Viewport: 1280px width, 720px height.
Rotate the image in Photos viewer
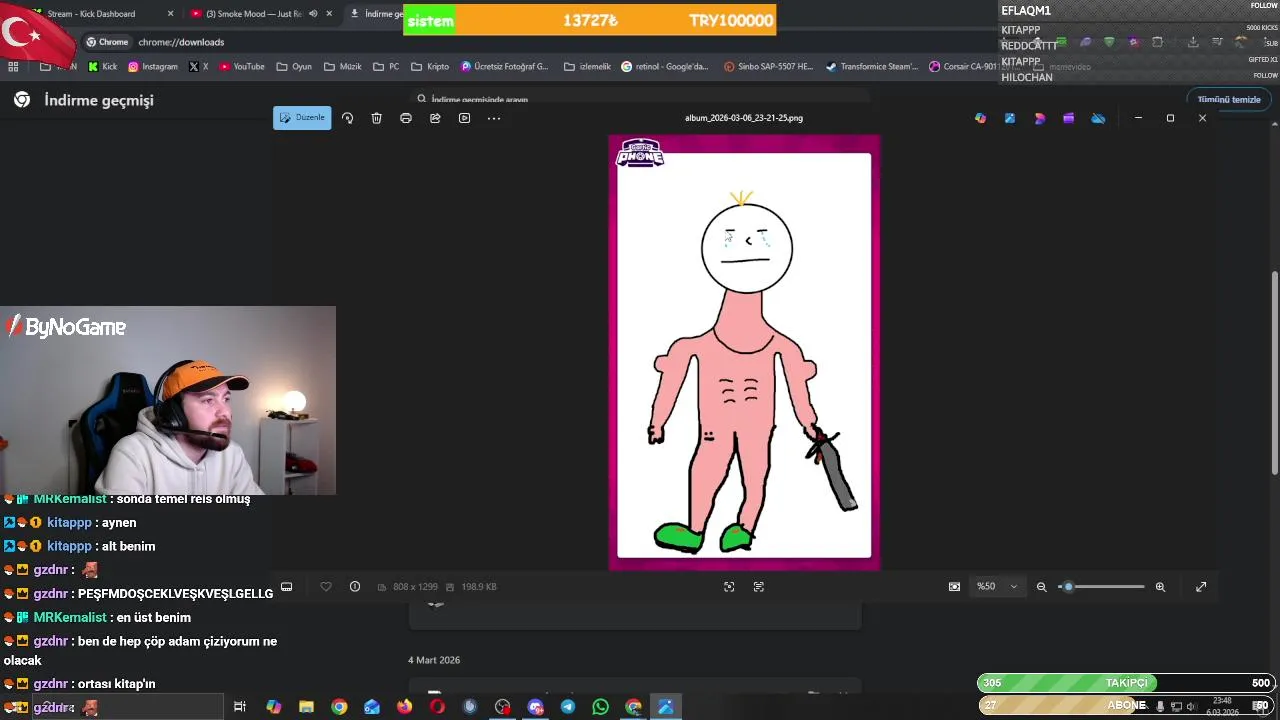click(347, 118)
